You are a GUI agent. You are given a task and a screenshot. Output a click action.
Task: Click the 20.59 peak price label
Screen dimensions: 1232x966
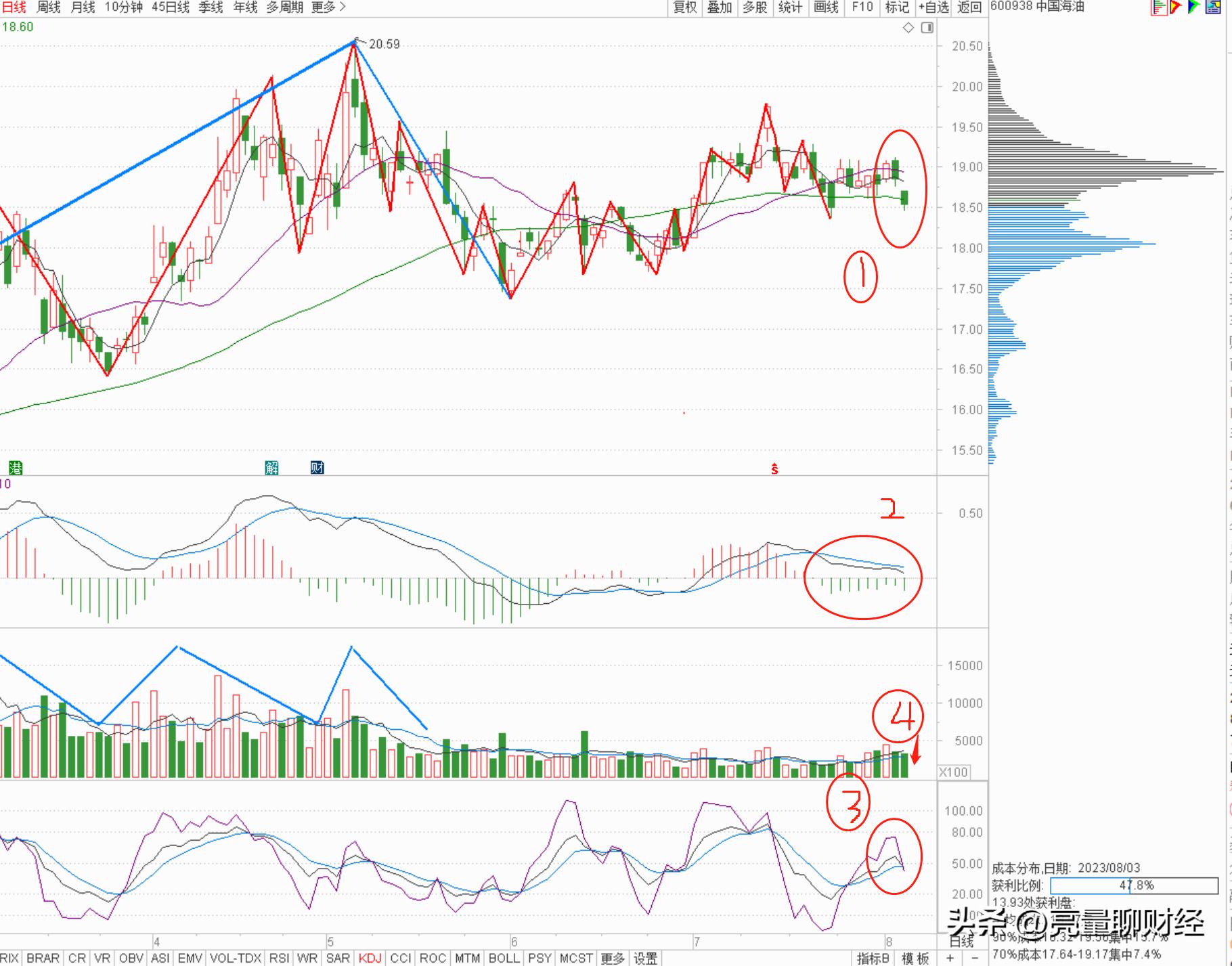pos(384,44)
